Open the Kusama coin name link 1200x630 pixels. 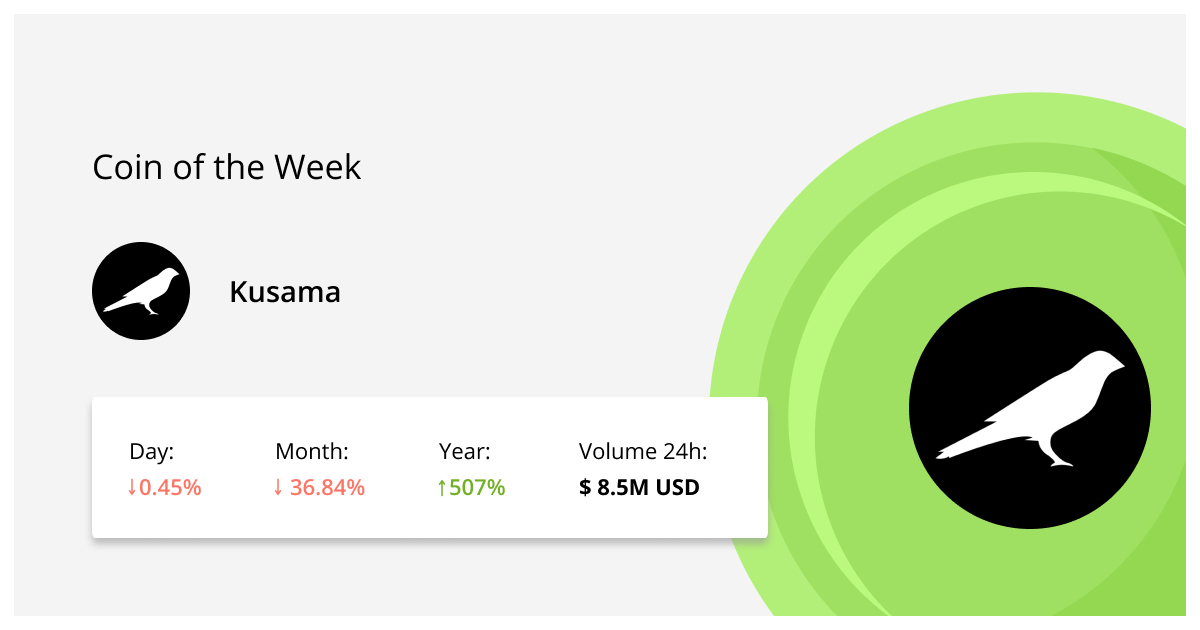point(285,292)
